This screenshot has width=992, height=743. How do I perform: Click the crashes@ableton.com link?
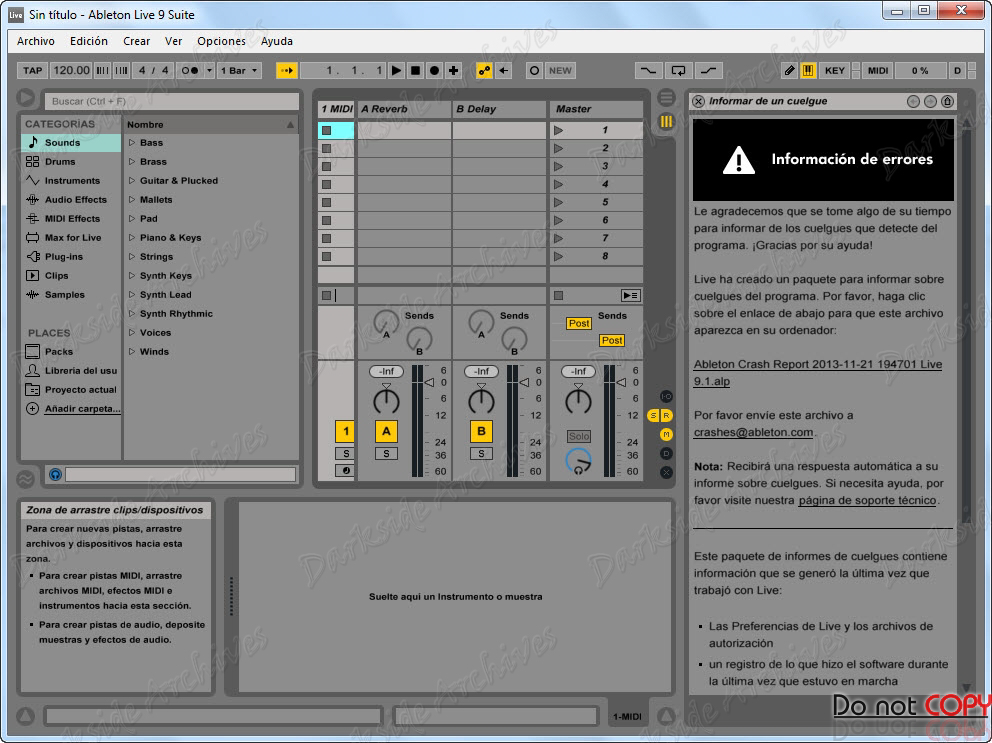point(753,432)
